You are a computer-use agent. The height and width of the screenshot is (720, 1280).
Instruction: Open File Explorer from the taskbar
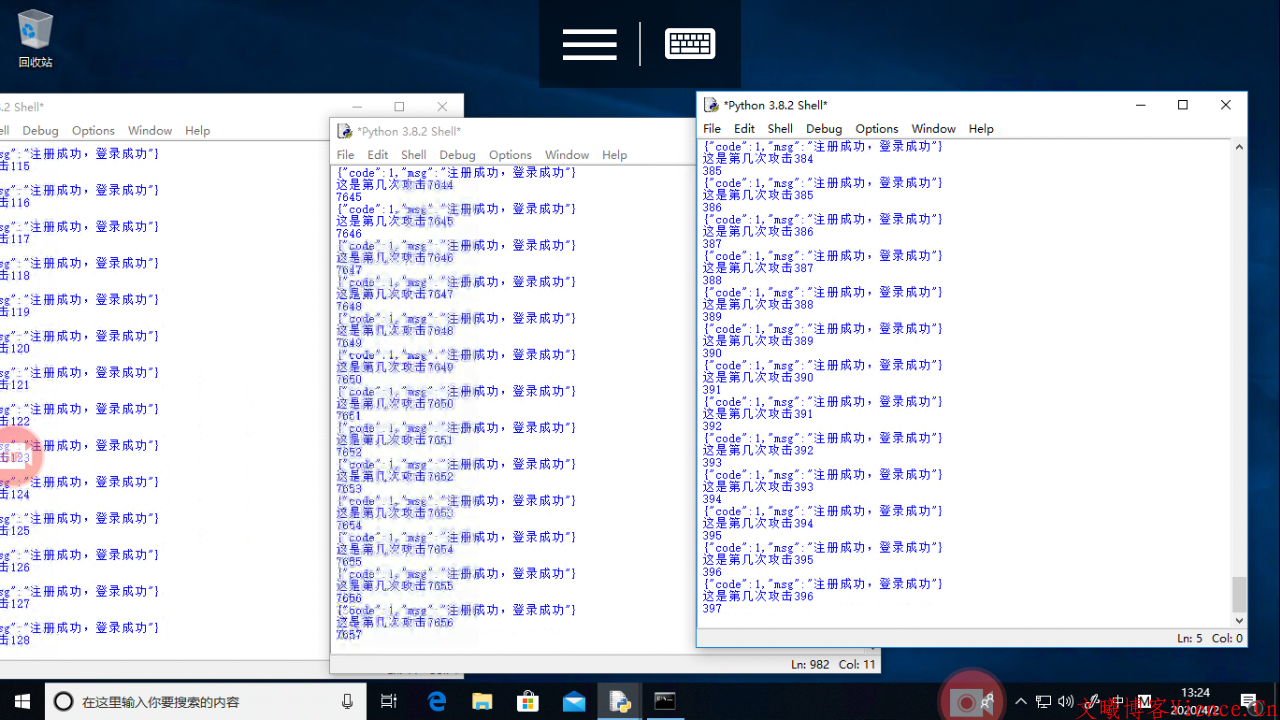[482, 701]
